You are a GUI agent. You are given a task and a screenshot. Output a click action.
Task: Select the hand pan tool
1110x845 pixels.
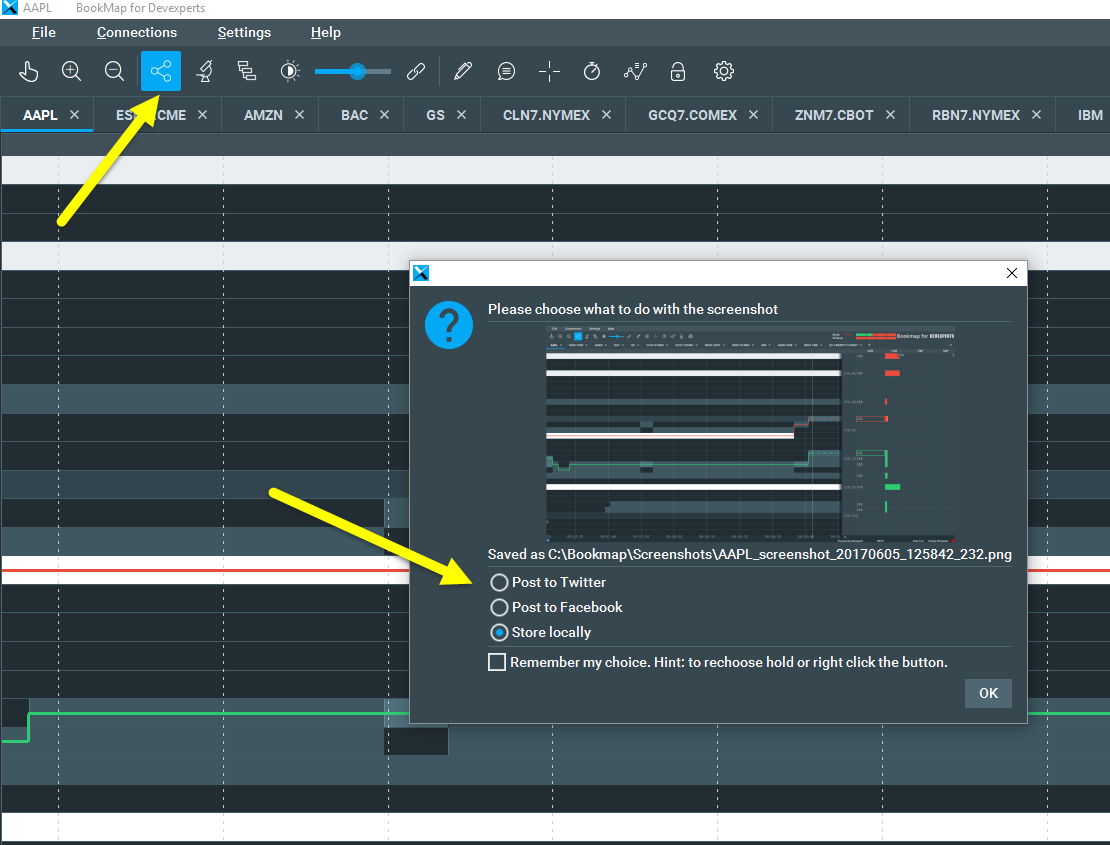click(28, 71)
